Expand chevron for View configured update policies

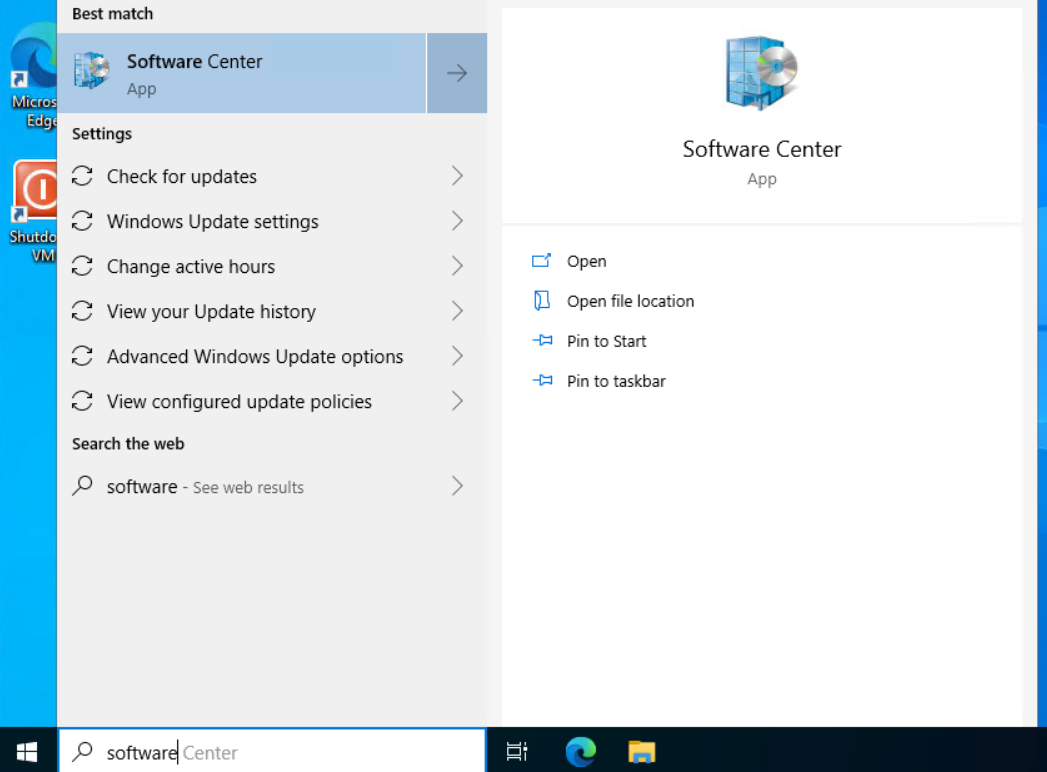pyautogui.click(x=457, y=401)
